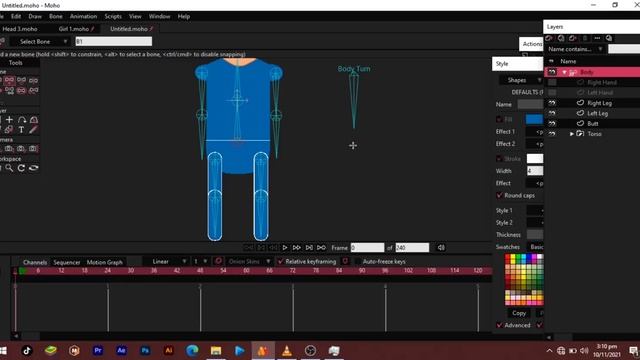
Task: Open the Actions panel header
Action: pos(532,44)
